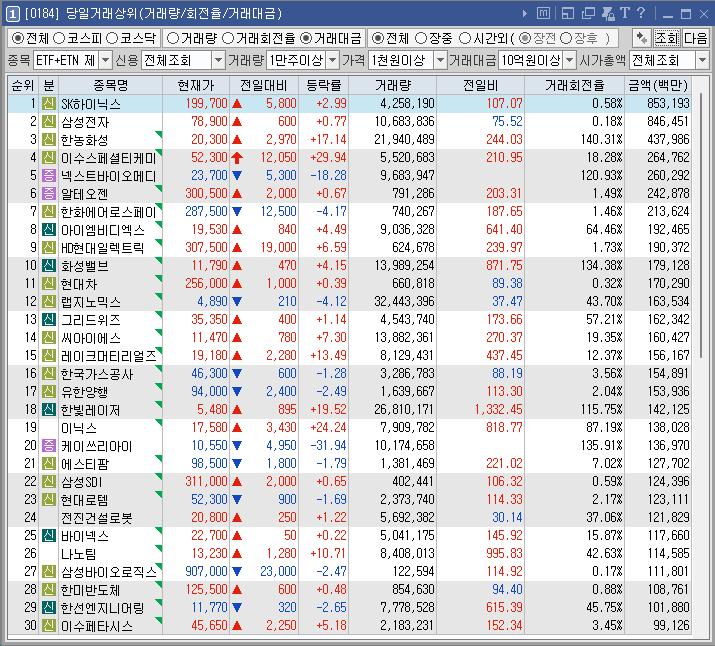The image size is (715, 646).
Task: Click the 신 badge on the SK하이닉스 row
Action: tap(49, 103)
